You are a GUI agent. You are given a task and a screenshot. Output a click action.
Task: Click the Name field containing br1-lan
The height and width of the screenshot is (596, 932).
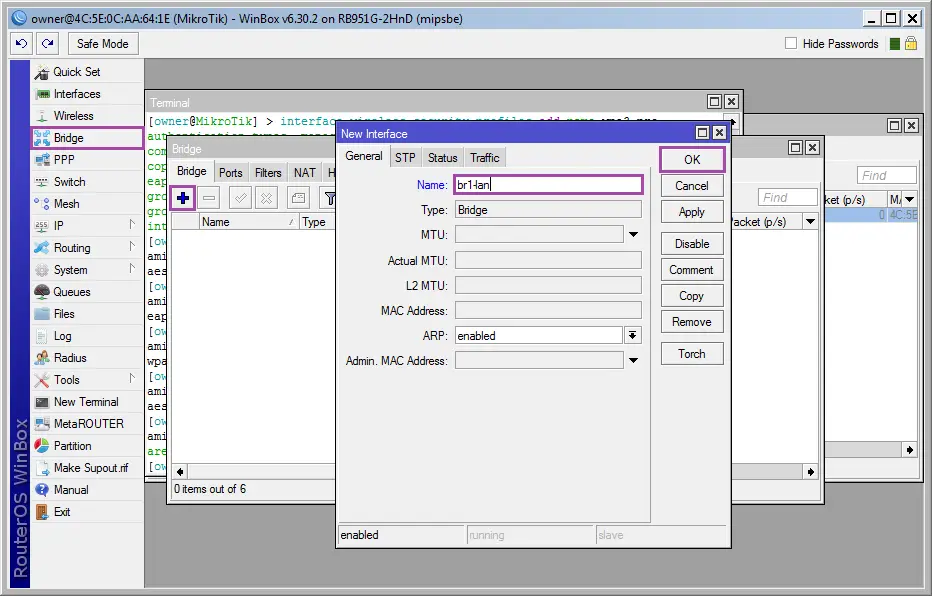tap(548, 185)
